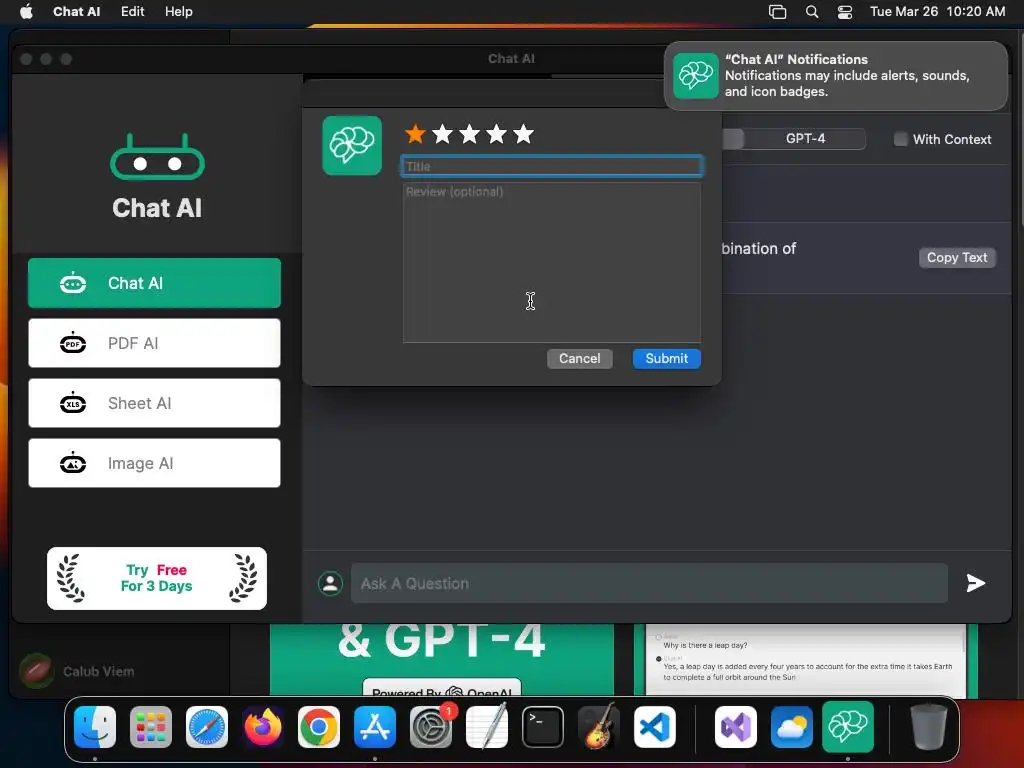Enable the With Context checkbox
Viewport: 1024px width, 768px height.
(900, 139)
